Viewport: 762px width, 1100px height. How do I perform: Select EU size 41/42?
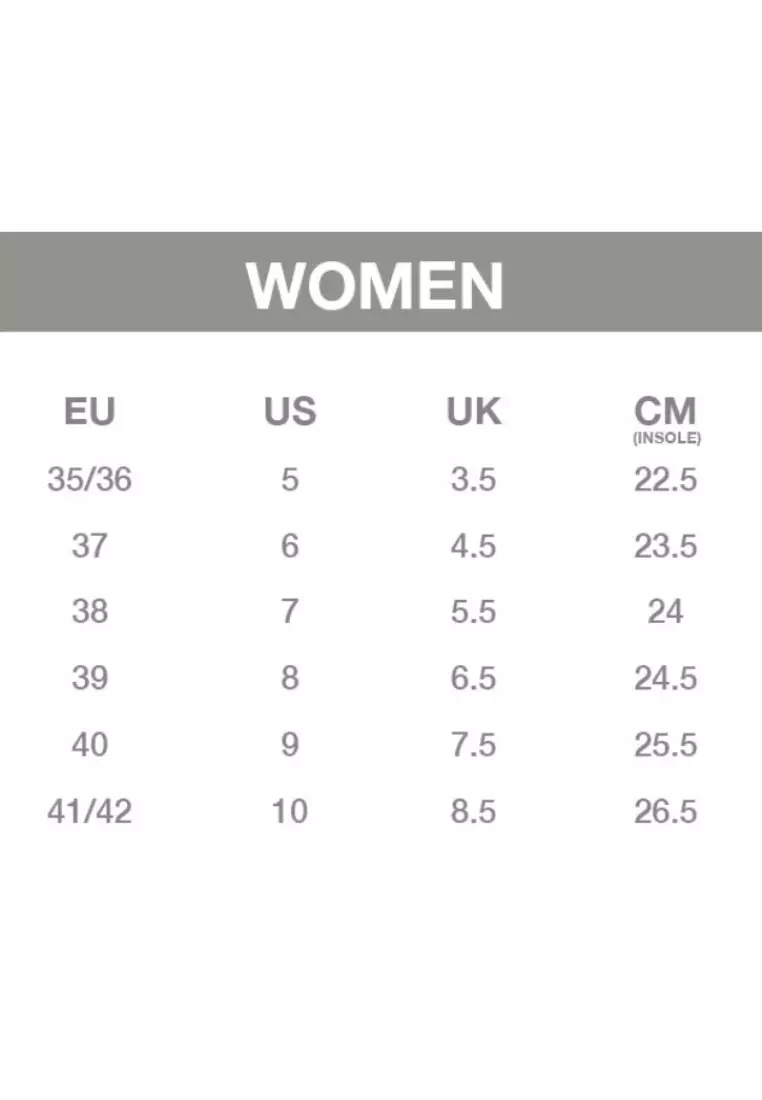point(90,812)
